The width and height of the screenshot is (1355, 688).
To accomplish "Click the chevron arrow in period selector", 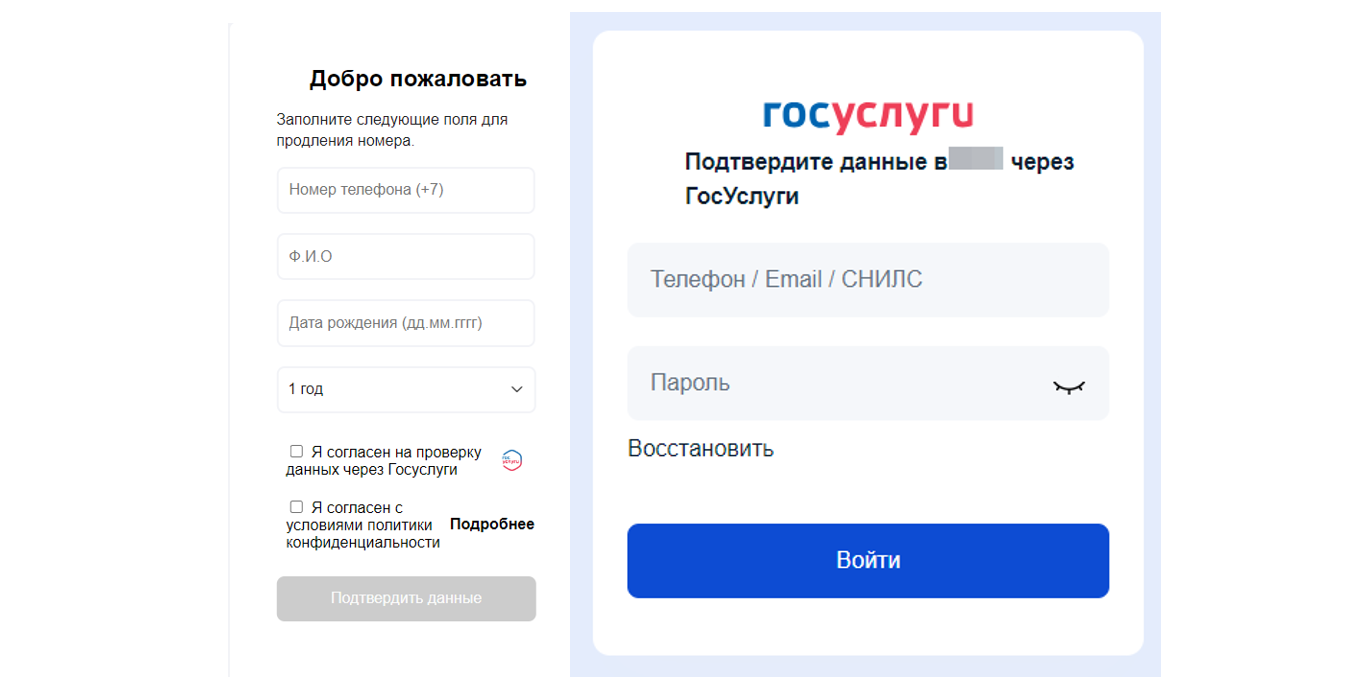I will (517, 389).
